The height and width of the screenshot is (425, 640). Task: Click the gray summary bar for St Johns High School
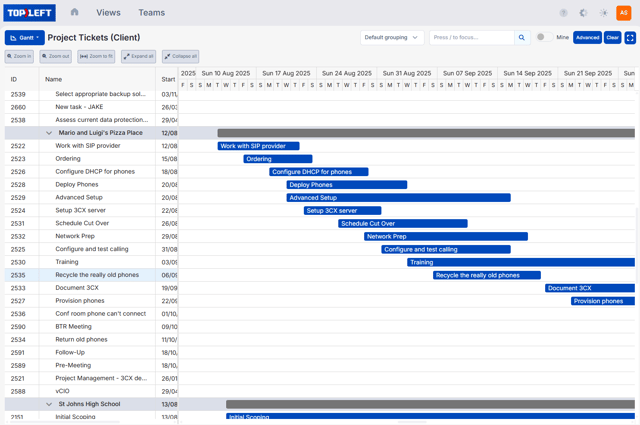coord(430,404)
